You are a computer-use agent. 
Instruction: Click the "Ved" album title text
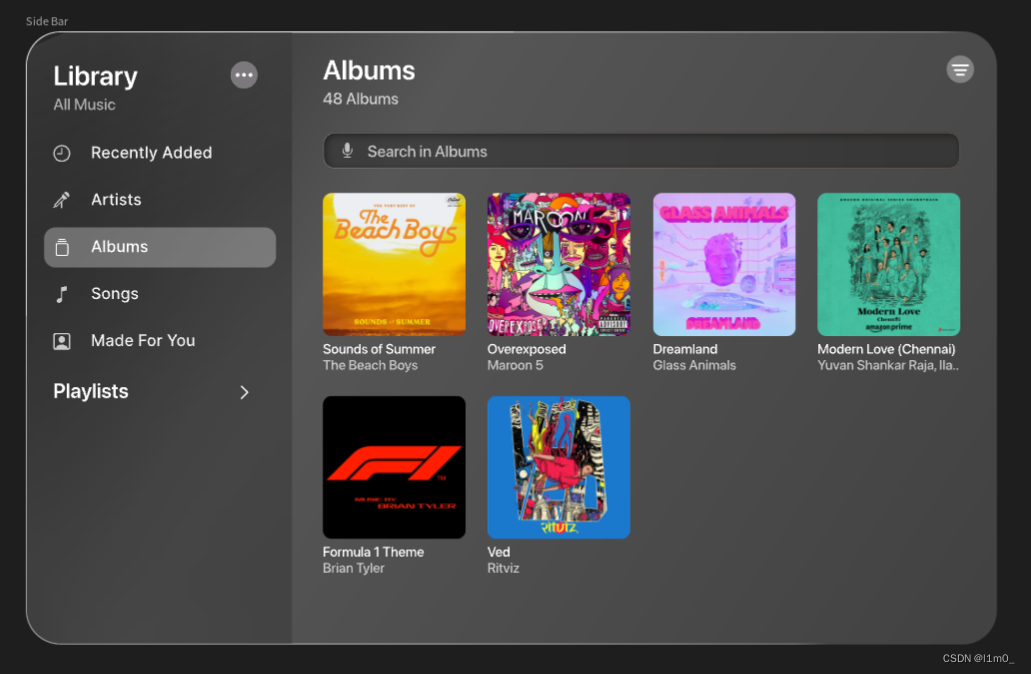coord(498,552)
